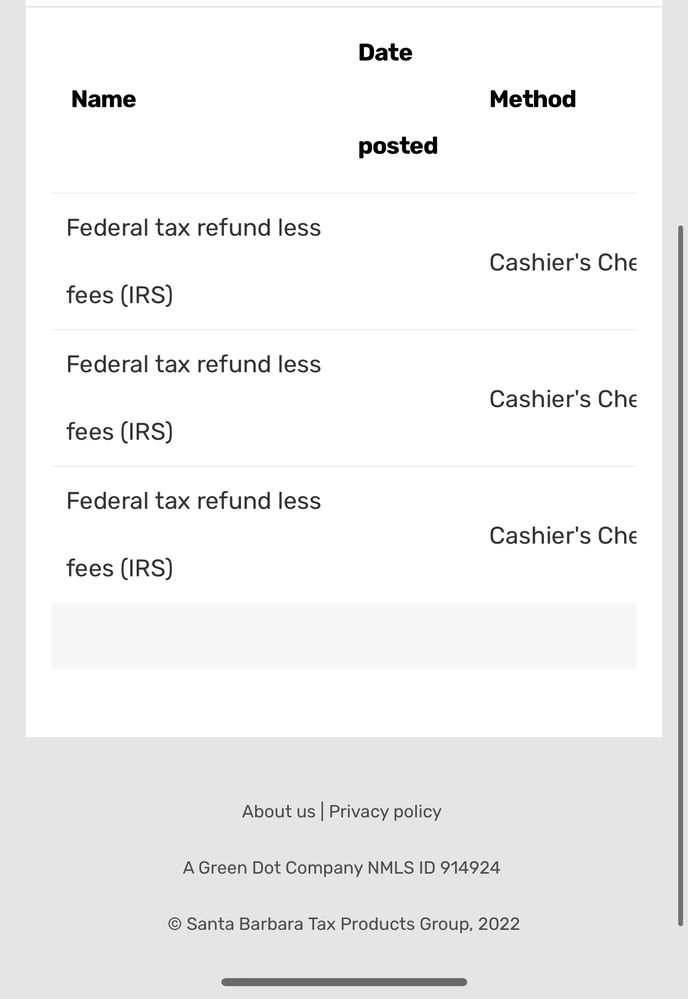Open second row's Federal tax refund entry
This screenshot has width=688, height=999.
coord(194,398)
